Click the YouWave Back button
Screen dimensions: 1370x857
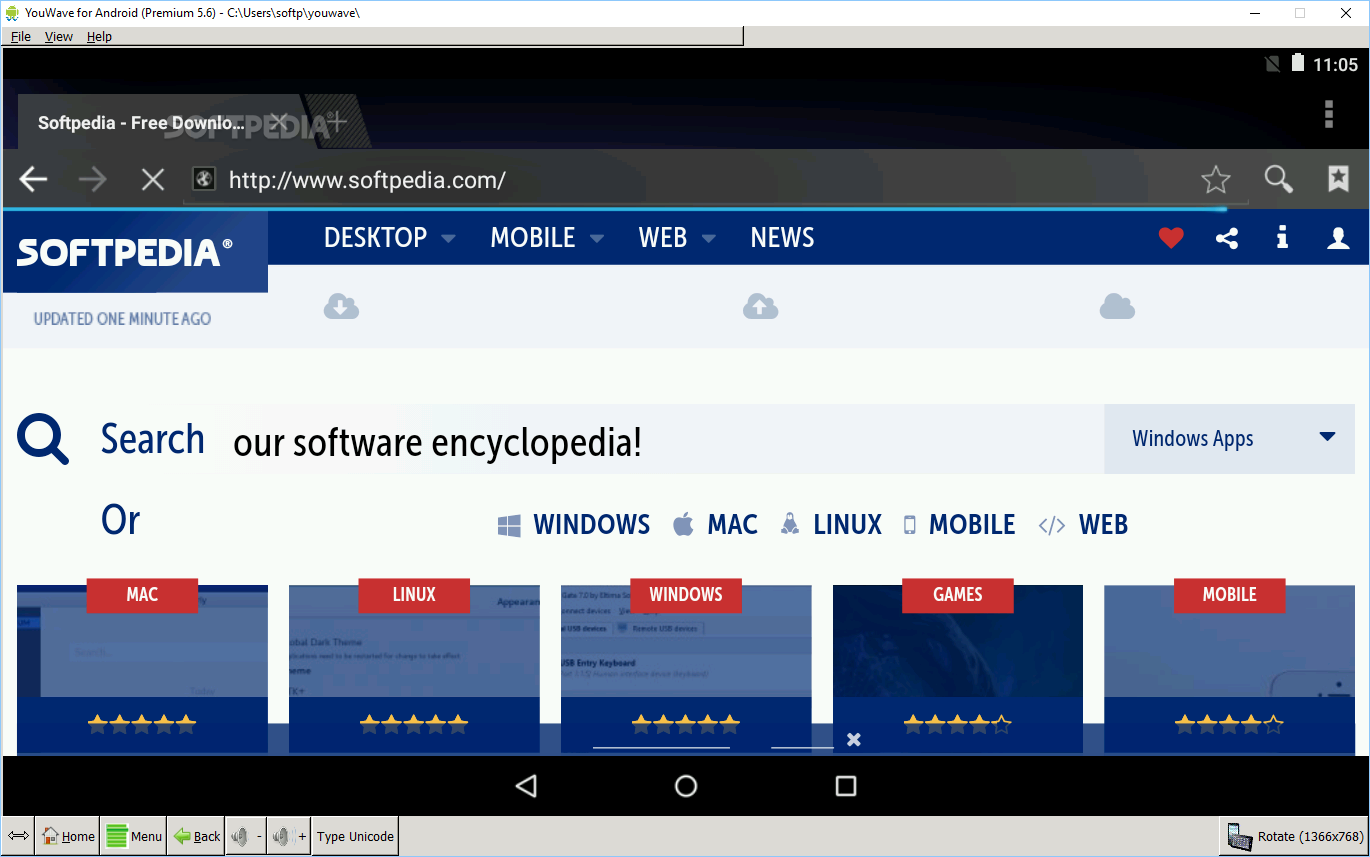[x=197, y=836]
